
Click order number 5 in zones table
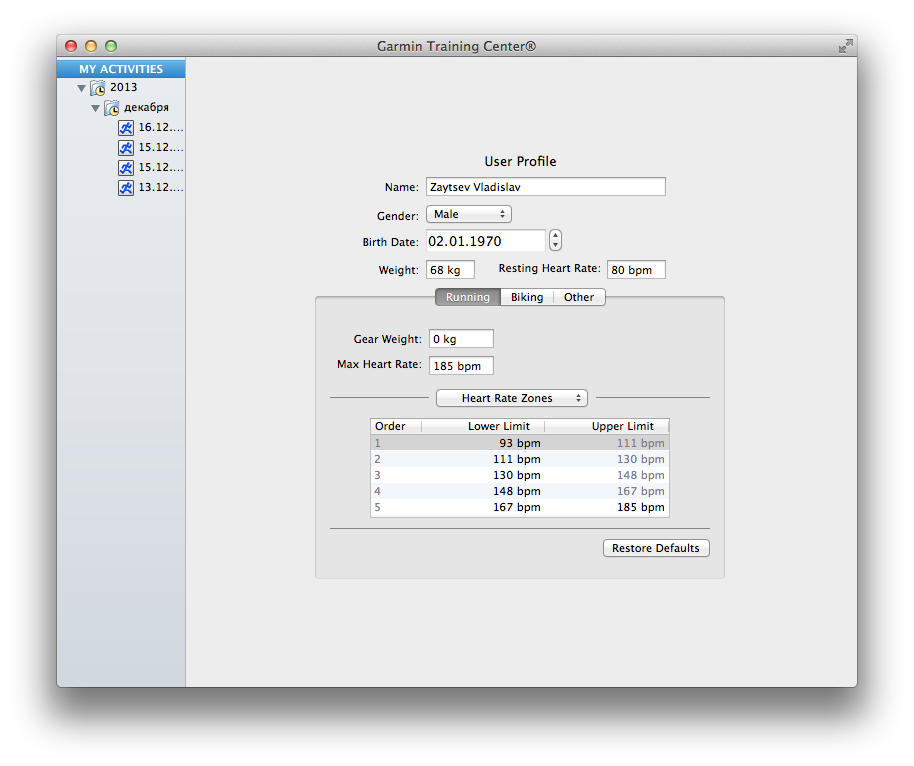tap(377, 507)
